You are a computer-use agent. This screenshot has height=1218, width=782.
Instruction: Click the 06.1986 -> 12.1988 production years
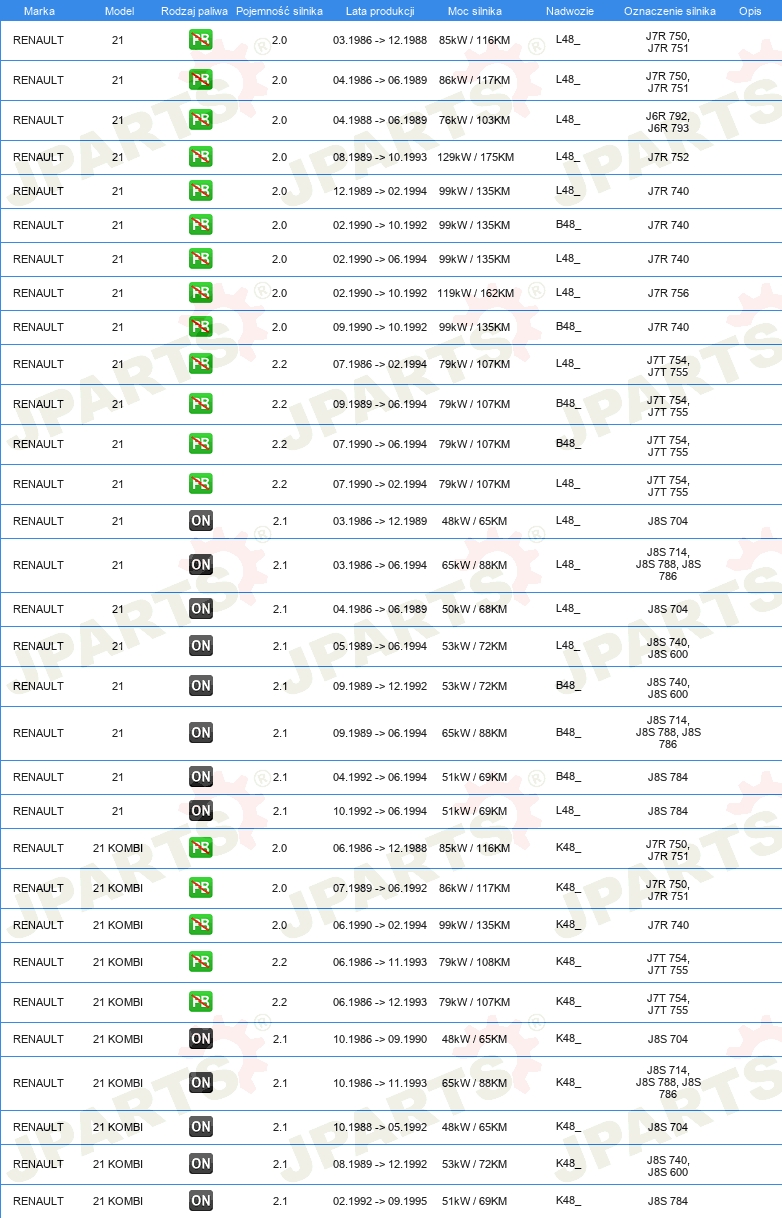click(380, 848)
